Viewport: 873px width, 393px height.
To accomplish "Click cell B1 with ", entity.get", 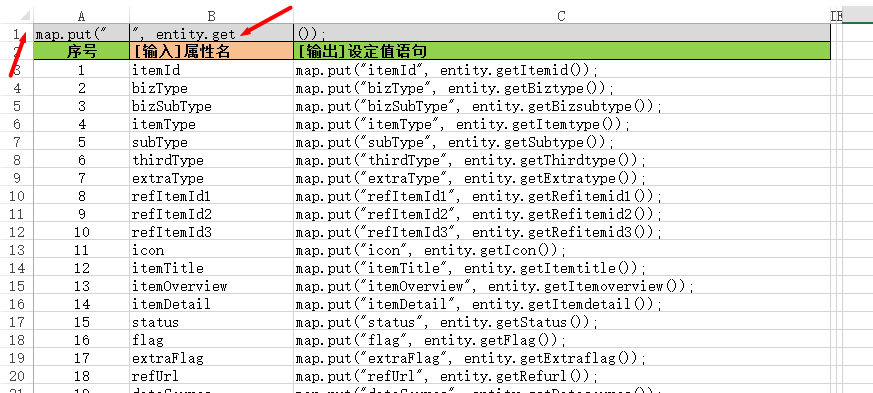I will 212,34.
